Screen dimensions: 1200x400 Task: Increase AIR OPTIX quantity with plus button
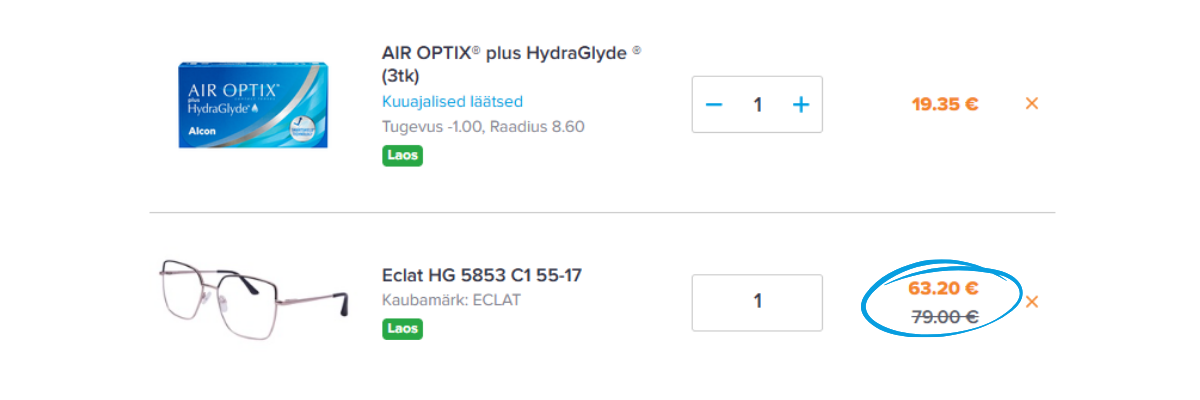[800, 104]
